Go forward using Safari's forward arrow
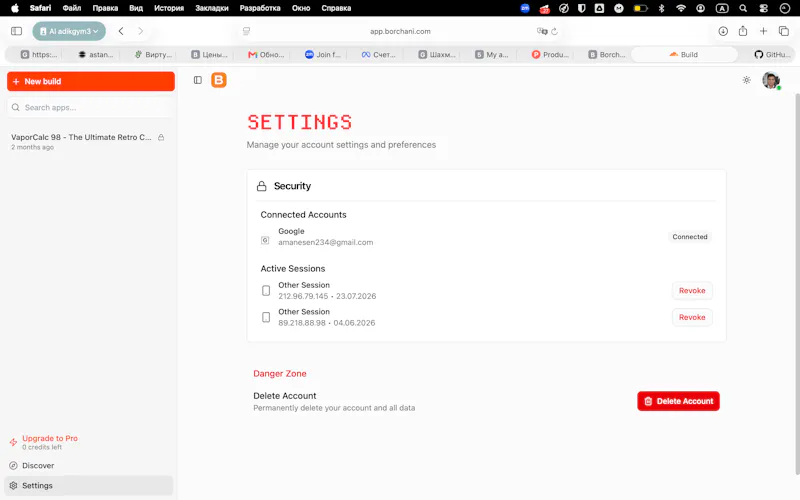 coord(140,31)
